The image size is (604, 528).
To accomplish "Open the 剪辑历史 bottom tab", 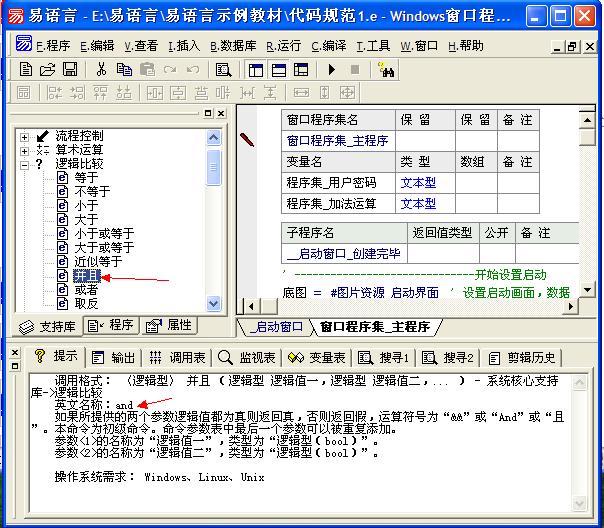I will point(522,358).
